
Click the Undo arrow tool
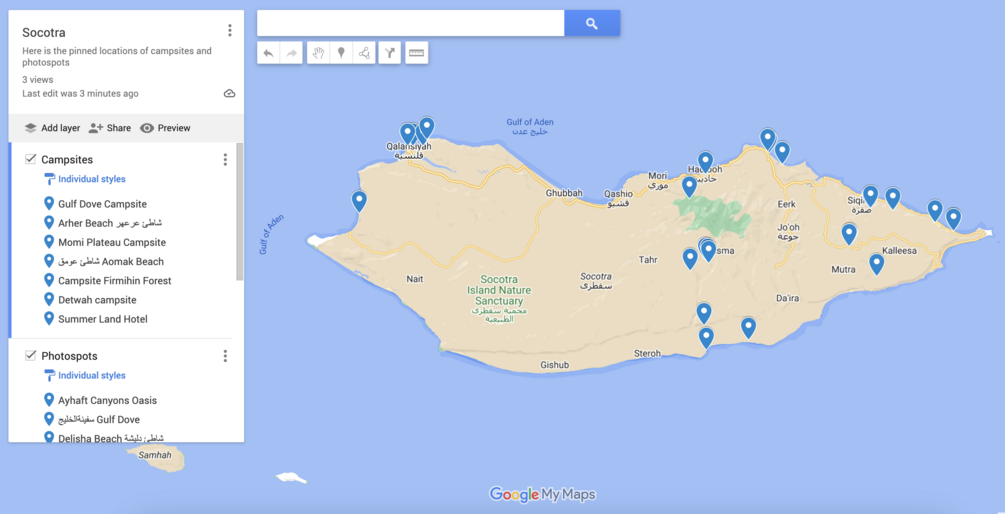click(269, 53)
